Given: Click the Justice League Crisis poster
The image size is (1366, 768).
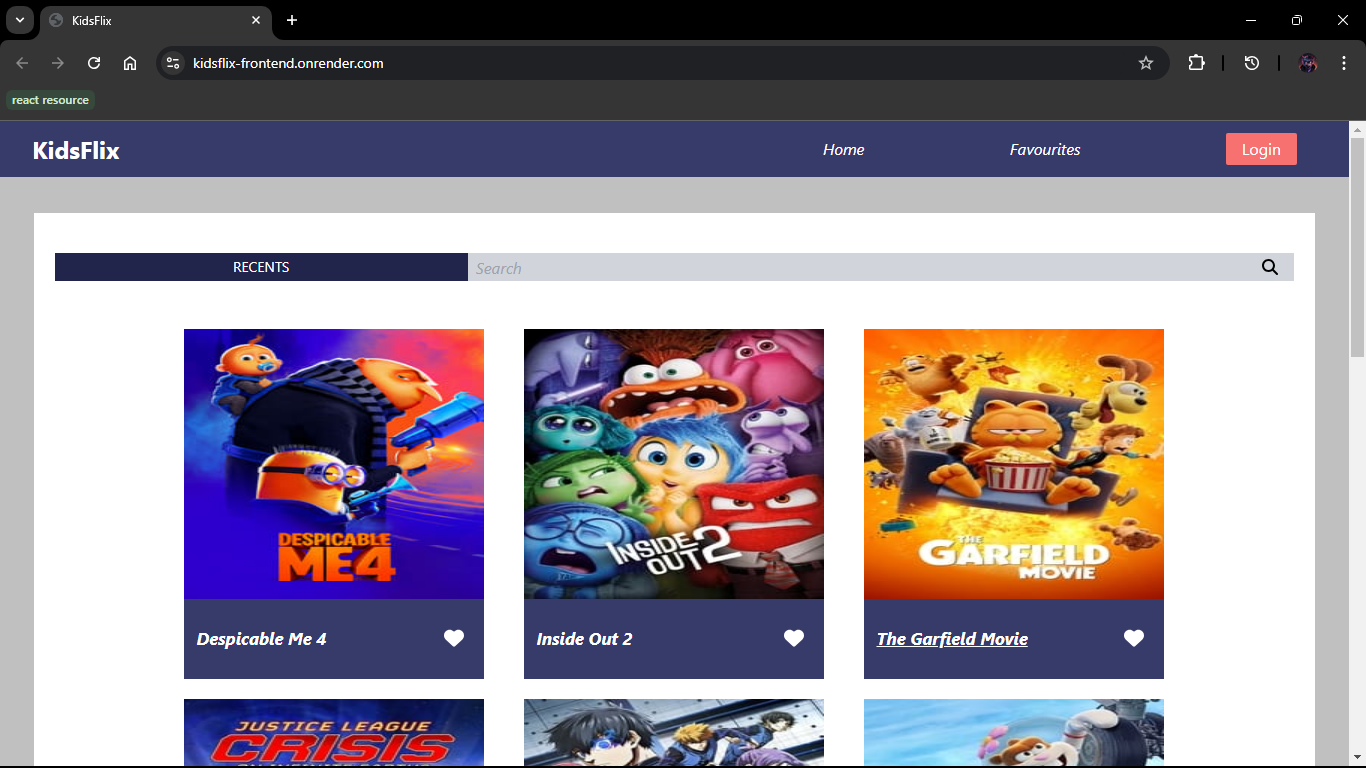Looking at the screenshot, I should click(334, 732).
